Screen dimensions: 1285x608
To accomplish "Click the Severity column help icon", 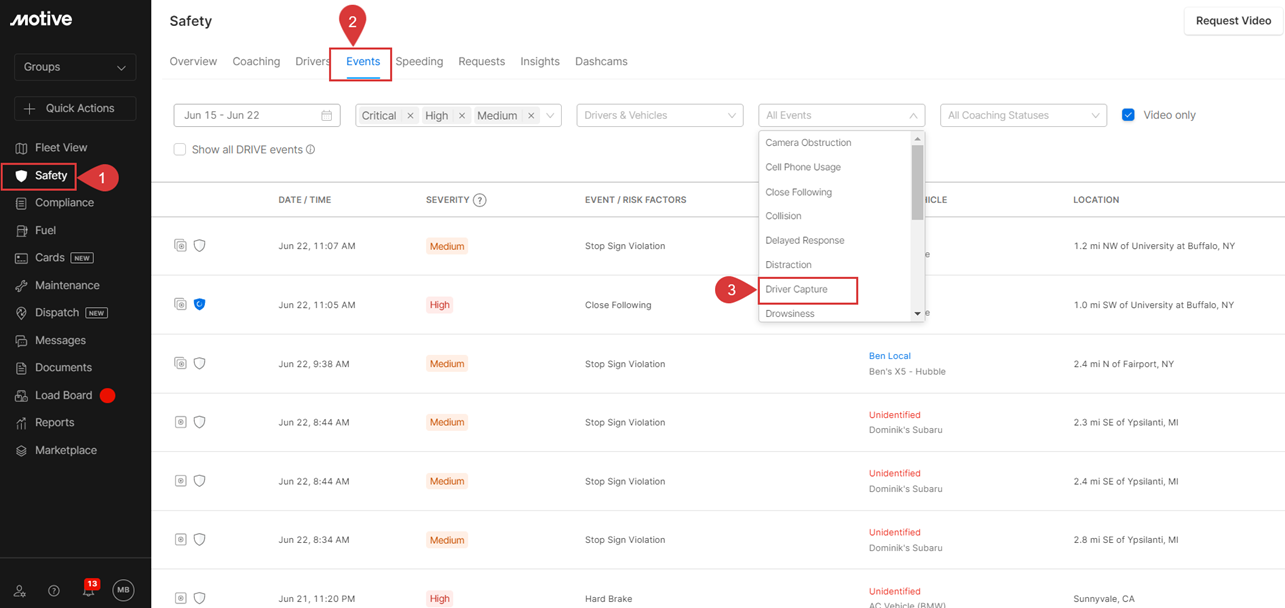I will tap(480, 200).
